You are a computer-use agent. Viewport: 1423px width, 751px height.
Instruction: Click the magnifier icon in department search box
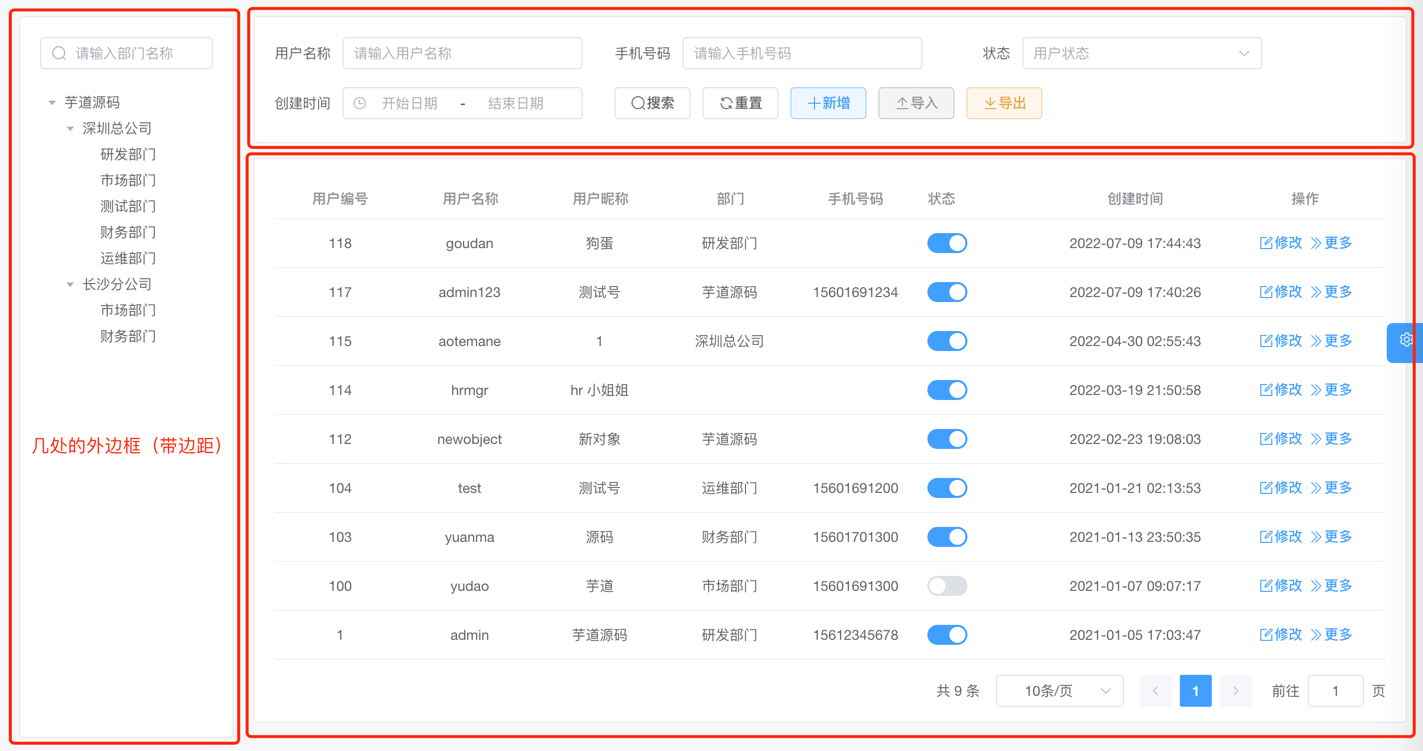pos(58,53)
